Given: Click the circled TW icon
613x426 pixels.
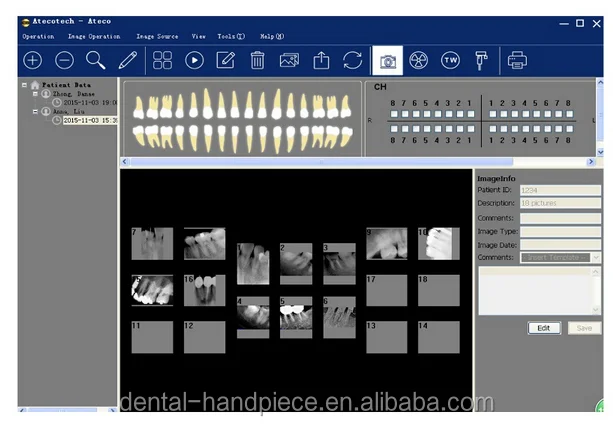Looking at the screenshot, I should tap(450, 61).
